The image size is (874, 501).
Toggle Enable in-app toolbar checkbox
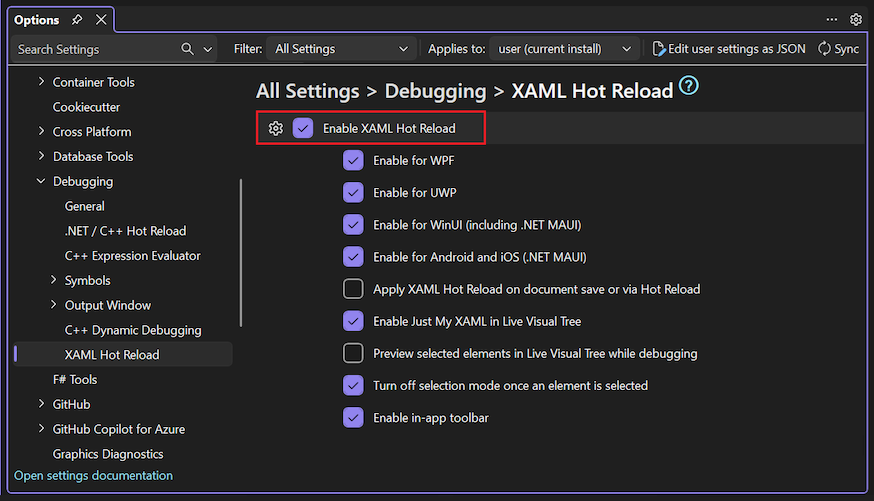click(x=353, y=417)
